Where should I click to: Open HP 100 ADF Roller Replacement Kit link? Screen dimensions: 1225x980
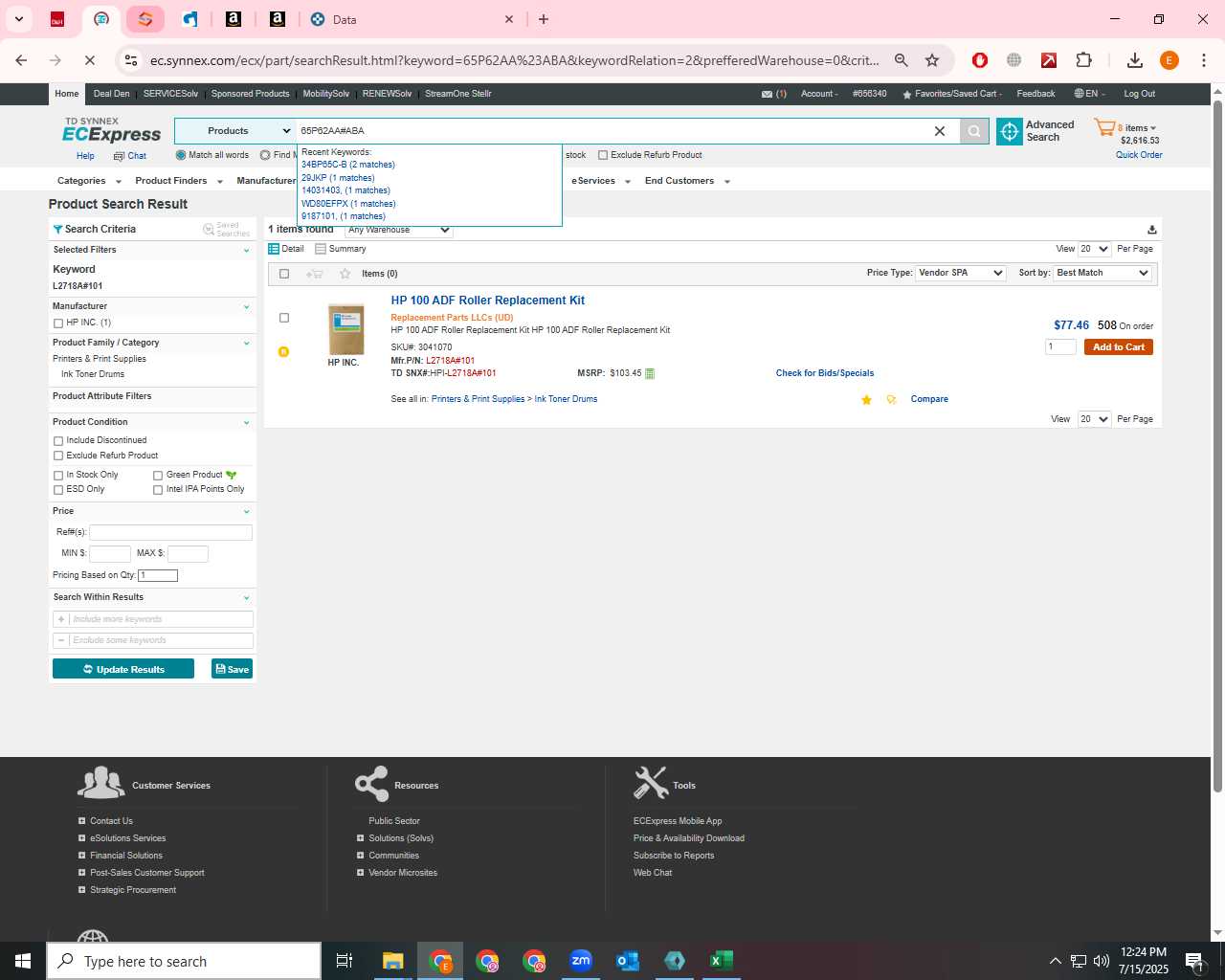click(487, 301)
